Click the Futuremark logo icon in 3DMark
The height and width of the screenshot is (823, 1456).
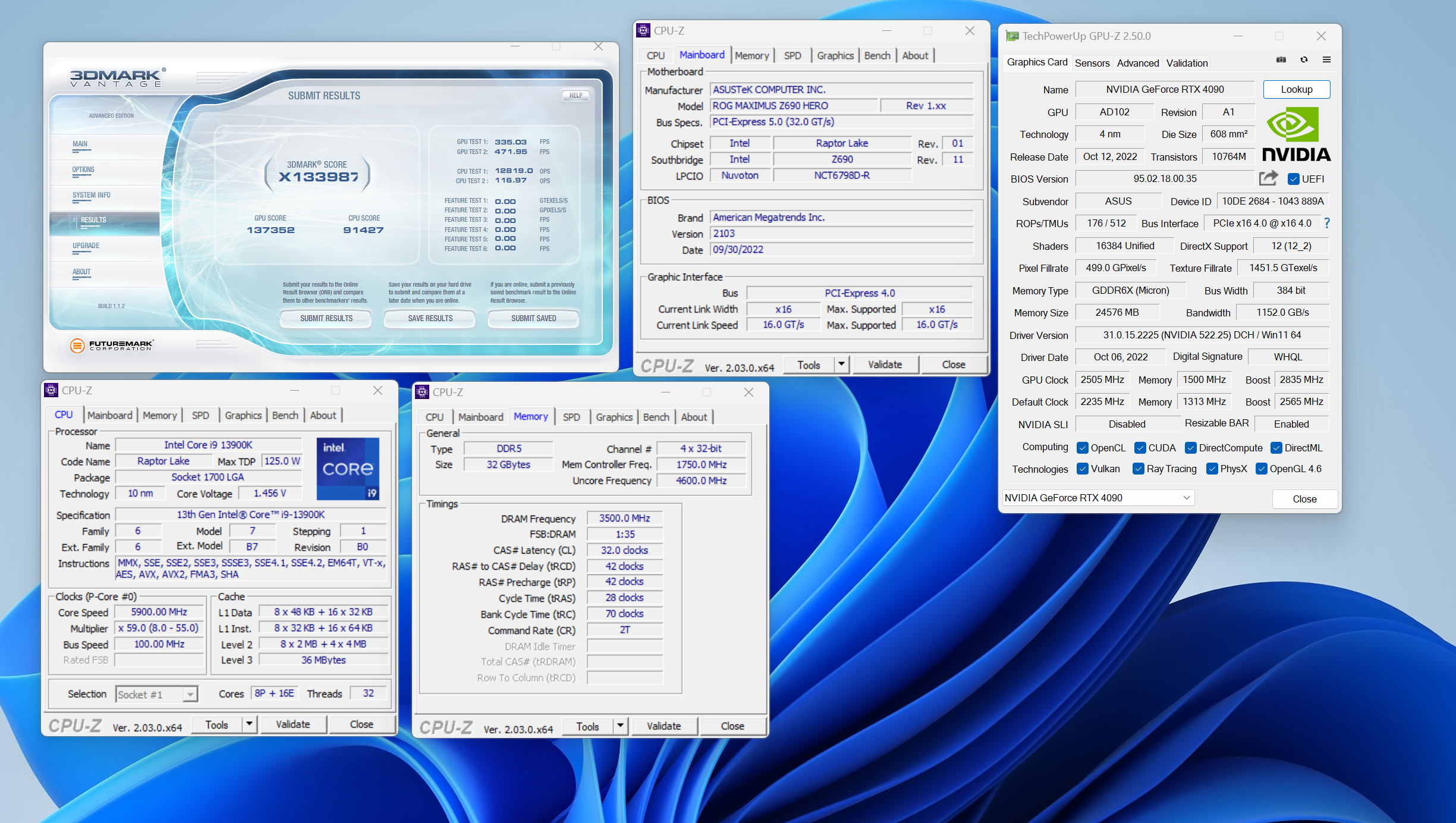pos(77,345)
